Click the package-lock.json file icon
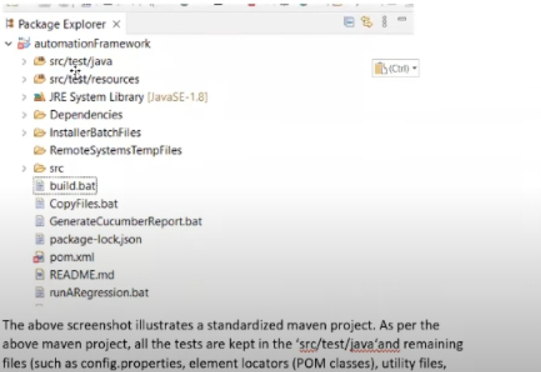 point(40,239)
